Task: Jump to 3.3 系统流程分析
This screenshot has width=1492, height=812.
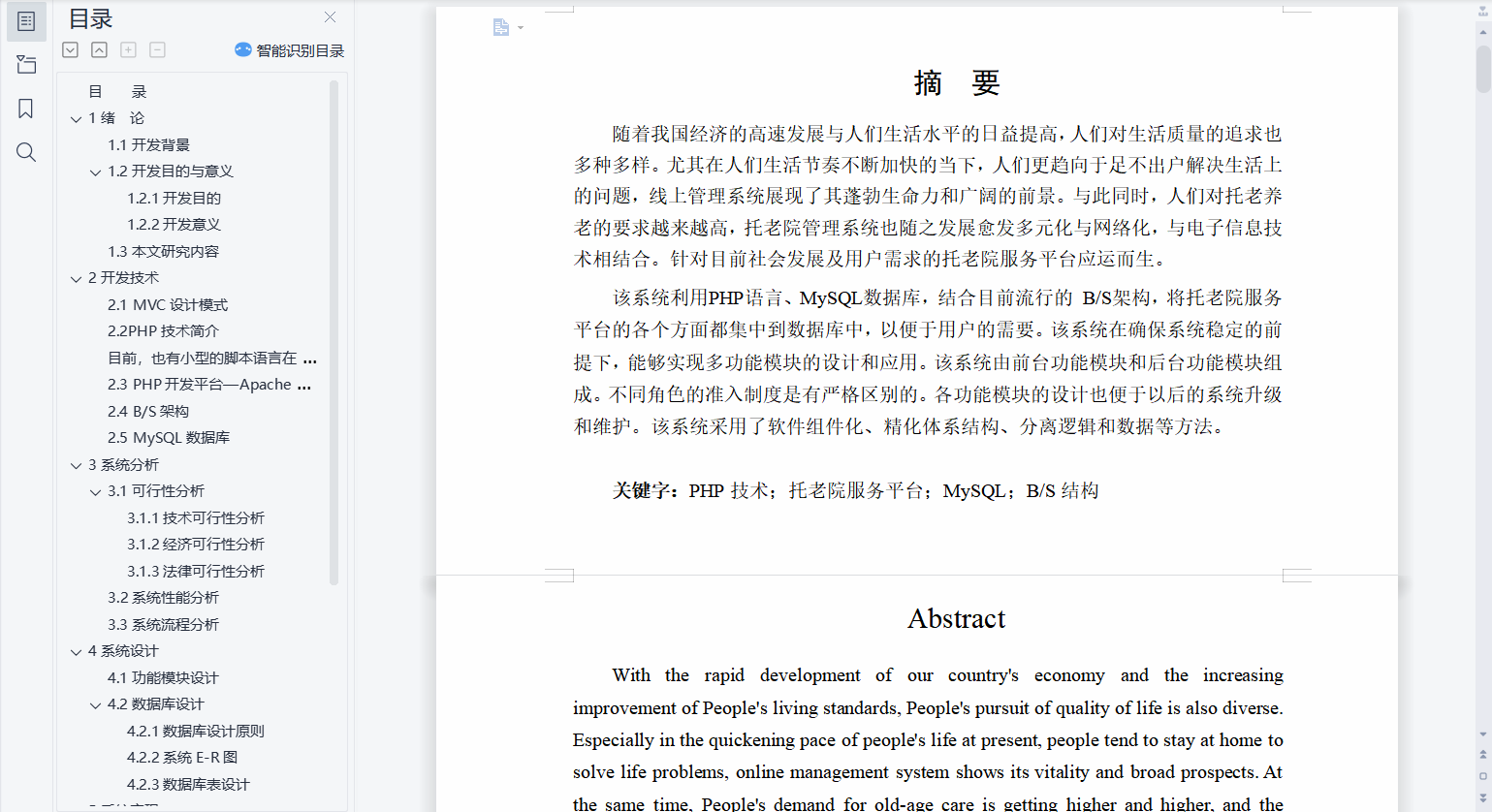Action: click(x=163, y=625)
